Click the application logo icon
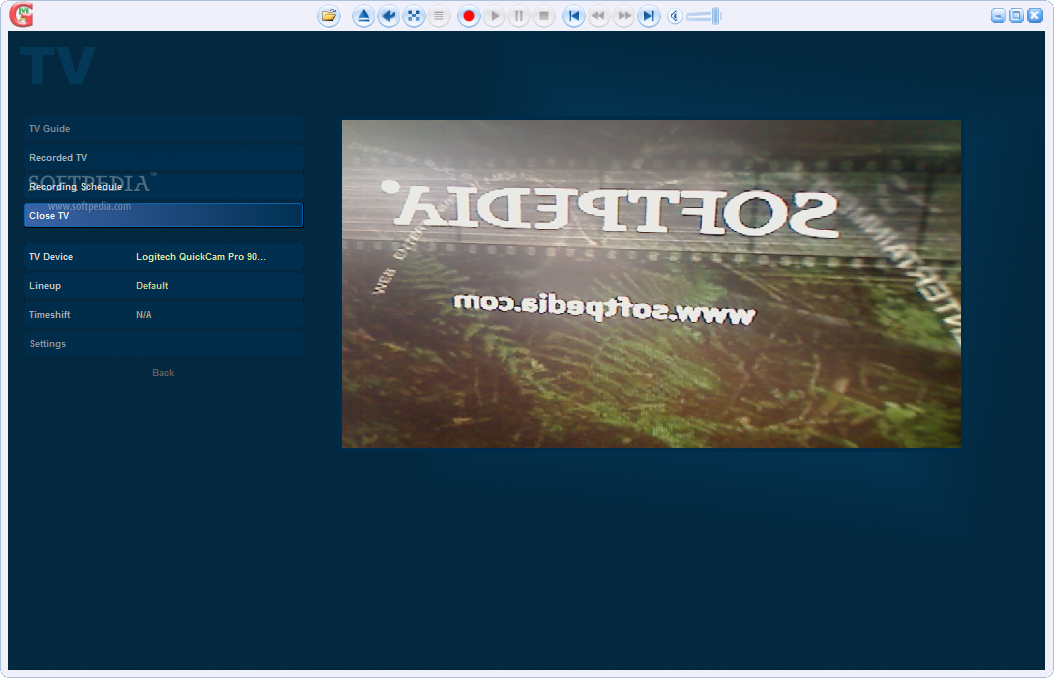 click(x=21, y=15)
